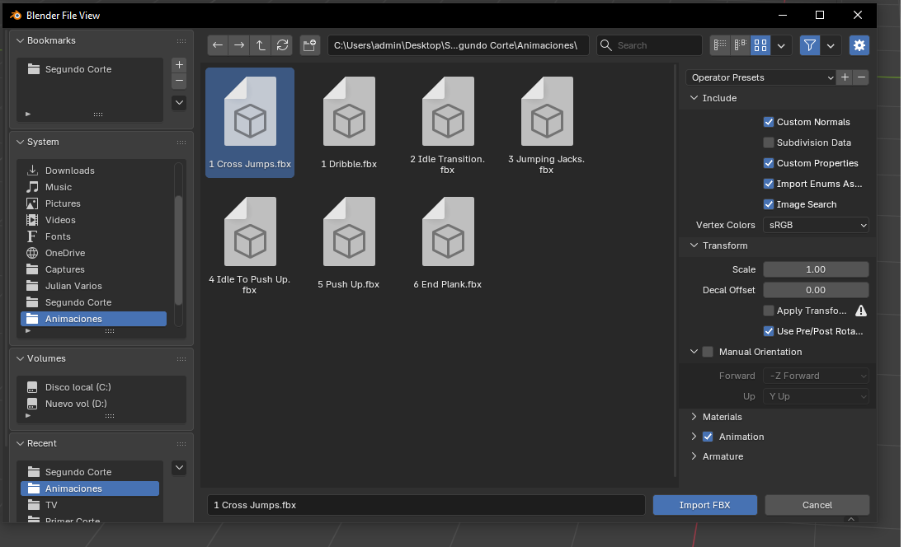
Task: Toggle the file filter funnel icon
Action: (x=809, y=45)
